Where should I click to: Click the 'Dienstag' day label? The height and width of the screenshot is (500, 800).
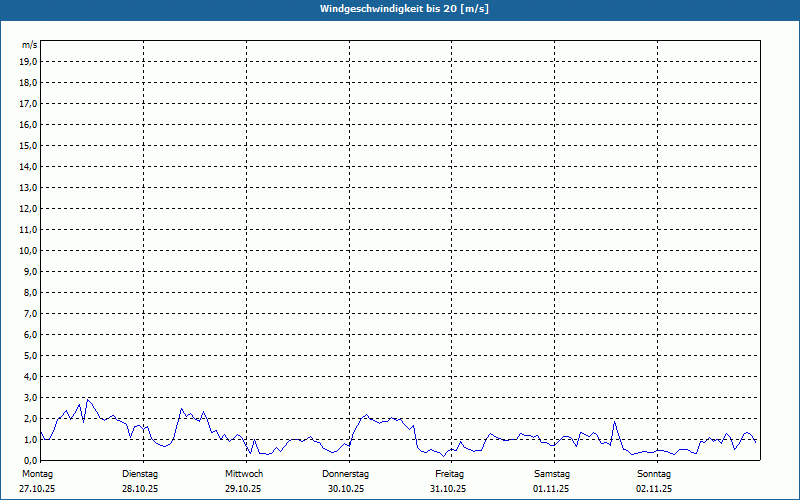coord(140,473)
